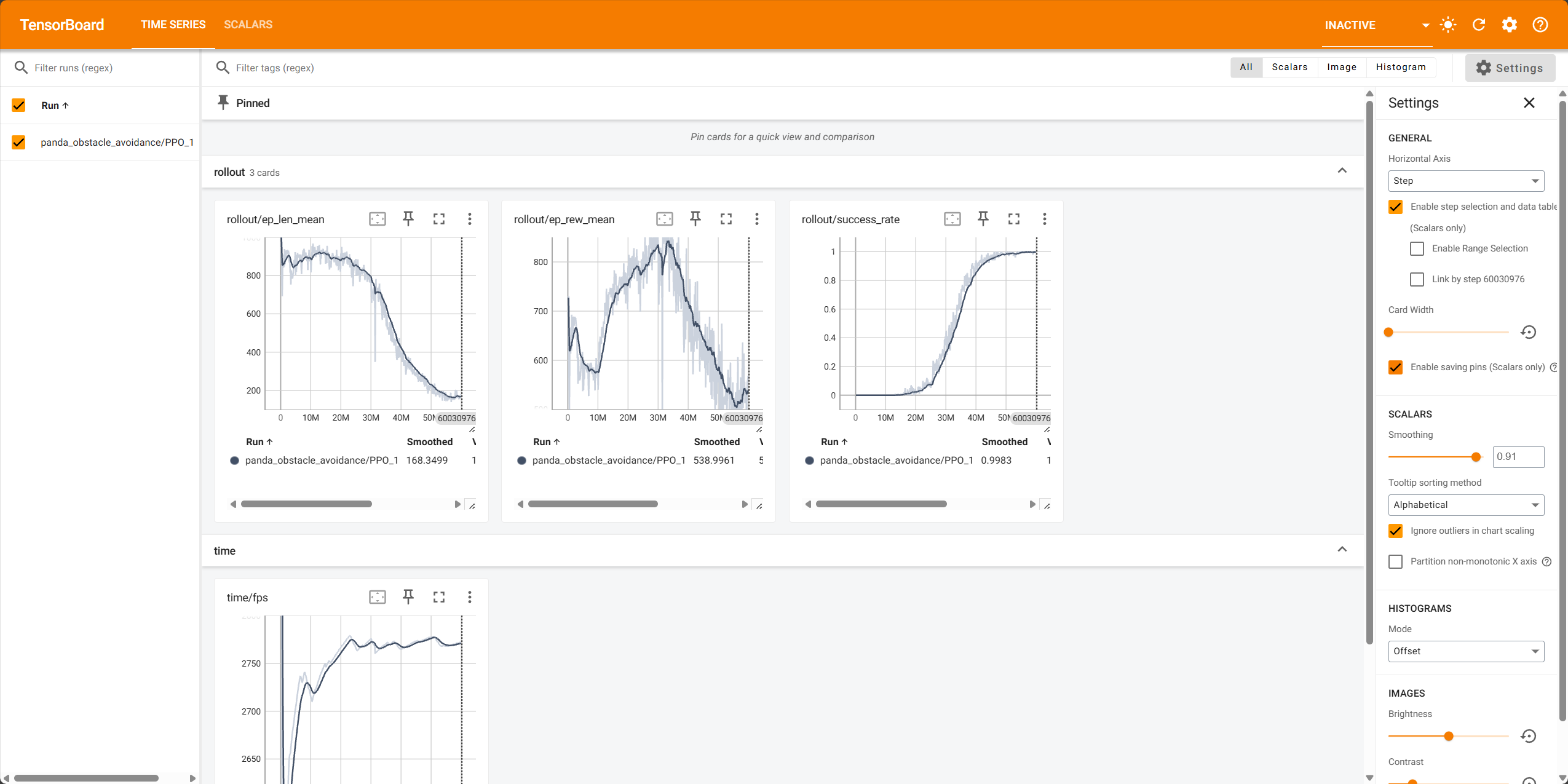Open Tooltip sorting method Alphabetical dropdown

click(1465, 505)
